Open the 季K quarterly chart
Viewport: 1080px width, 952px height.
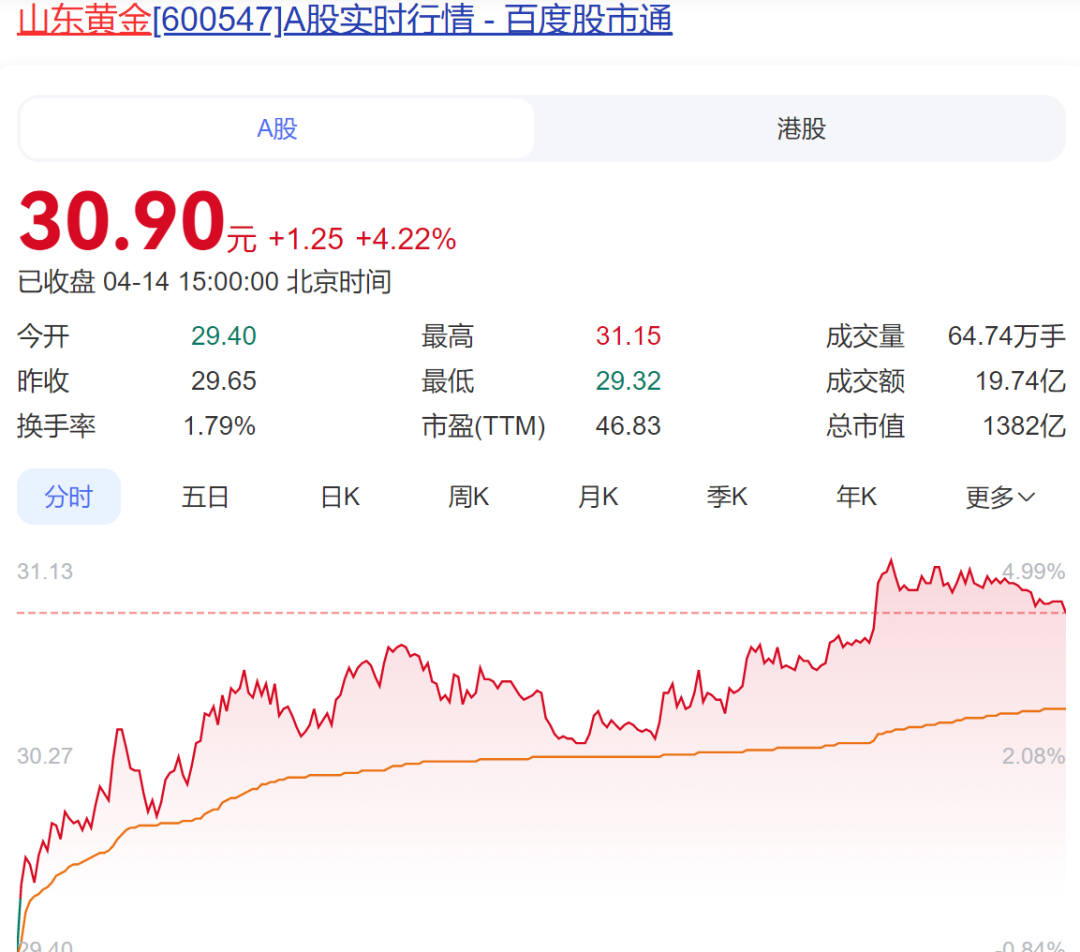(x=727, y=496)
